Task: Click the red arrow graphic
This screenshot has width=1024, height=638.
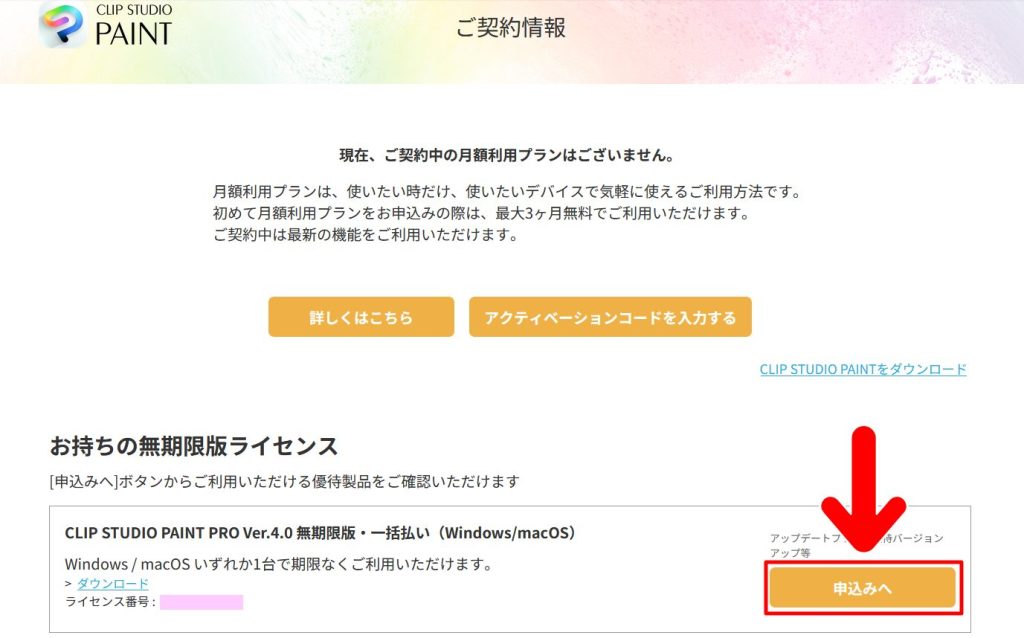Action: coord(862,490)
